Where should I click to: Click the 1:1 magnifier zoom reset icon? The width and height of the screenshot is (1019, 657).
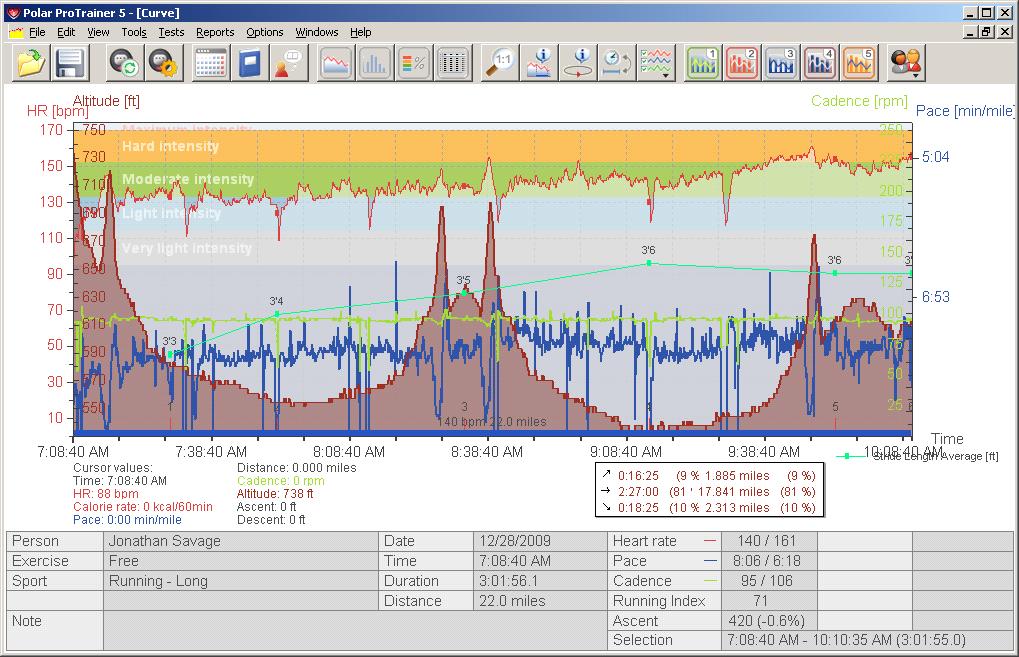(x=500, y=63)
